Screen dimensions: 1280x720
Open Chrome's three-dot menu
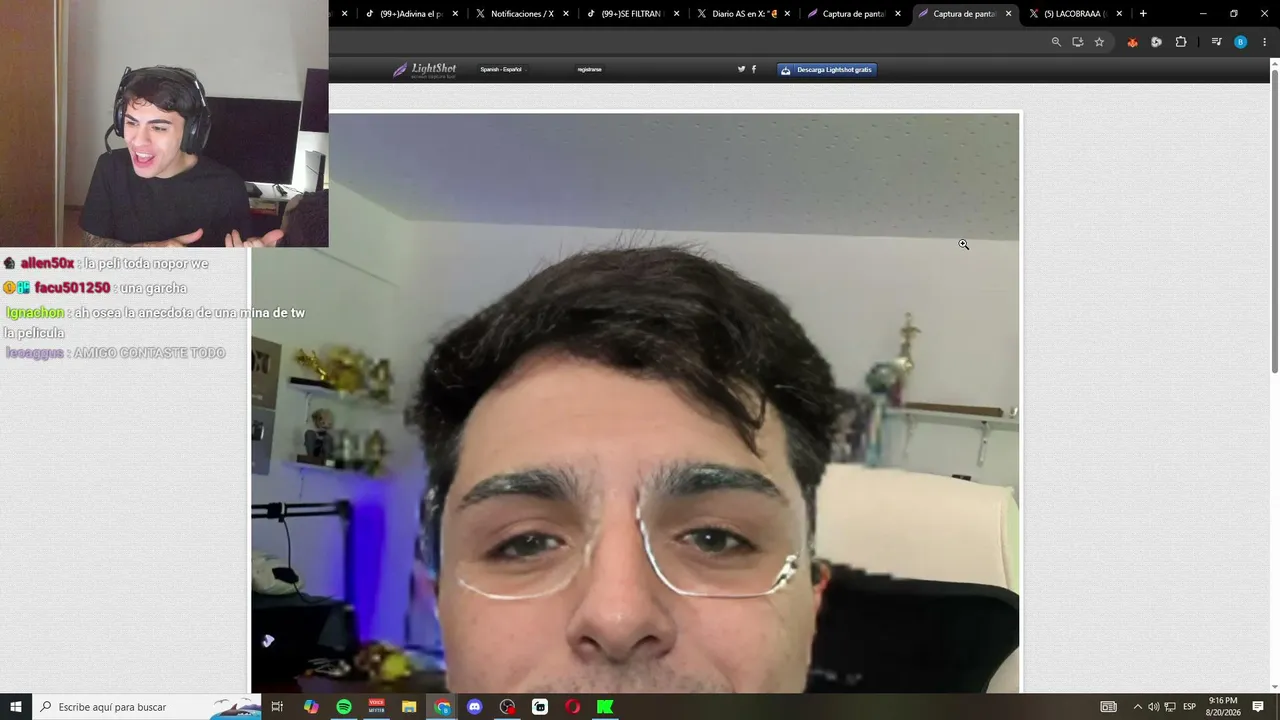1265,42
